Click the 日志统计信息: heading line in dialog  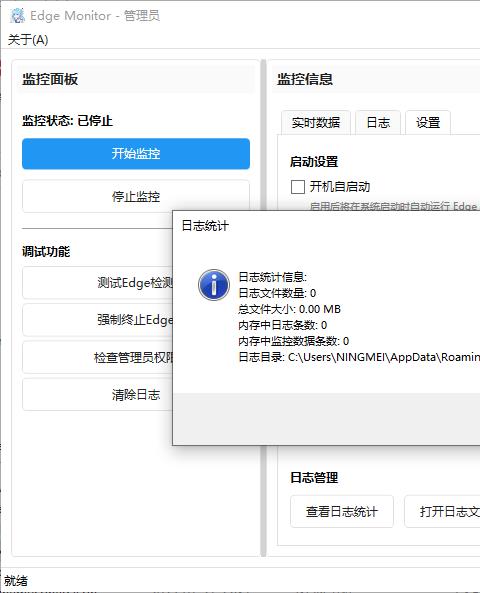tap(273, 277)
